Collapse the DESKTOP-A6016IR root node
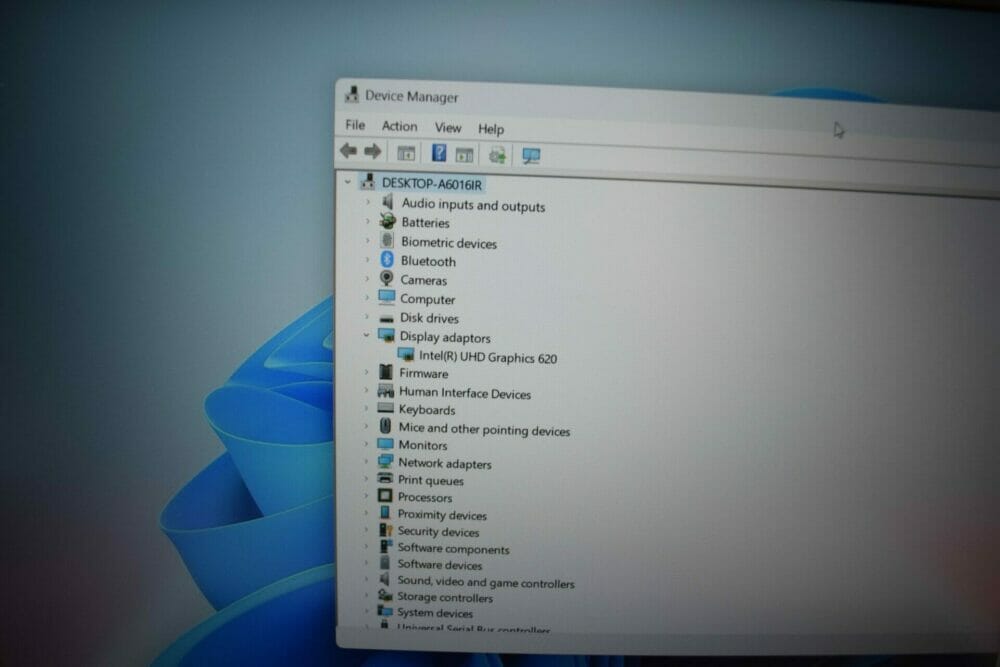 click(x=348, y=182)
